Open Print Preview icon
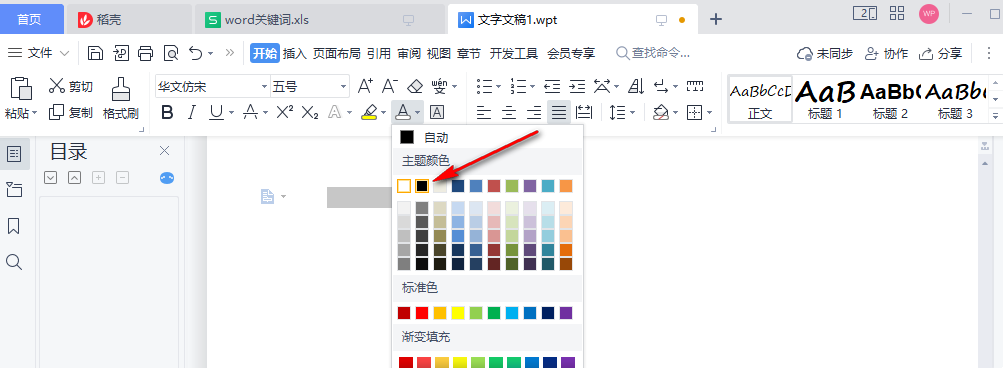Screen dimensions: 1003x368 (x=171, y=53)
